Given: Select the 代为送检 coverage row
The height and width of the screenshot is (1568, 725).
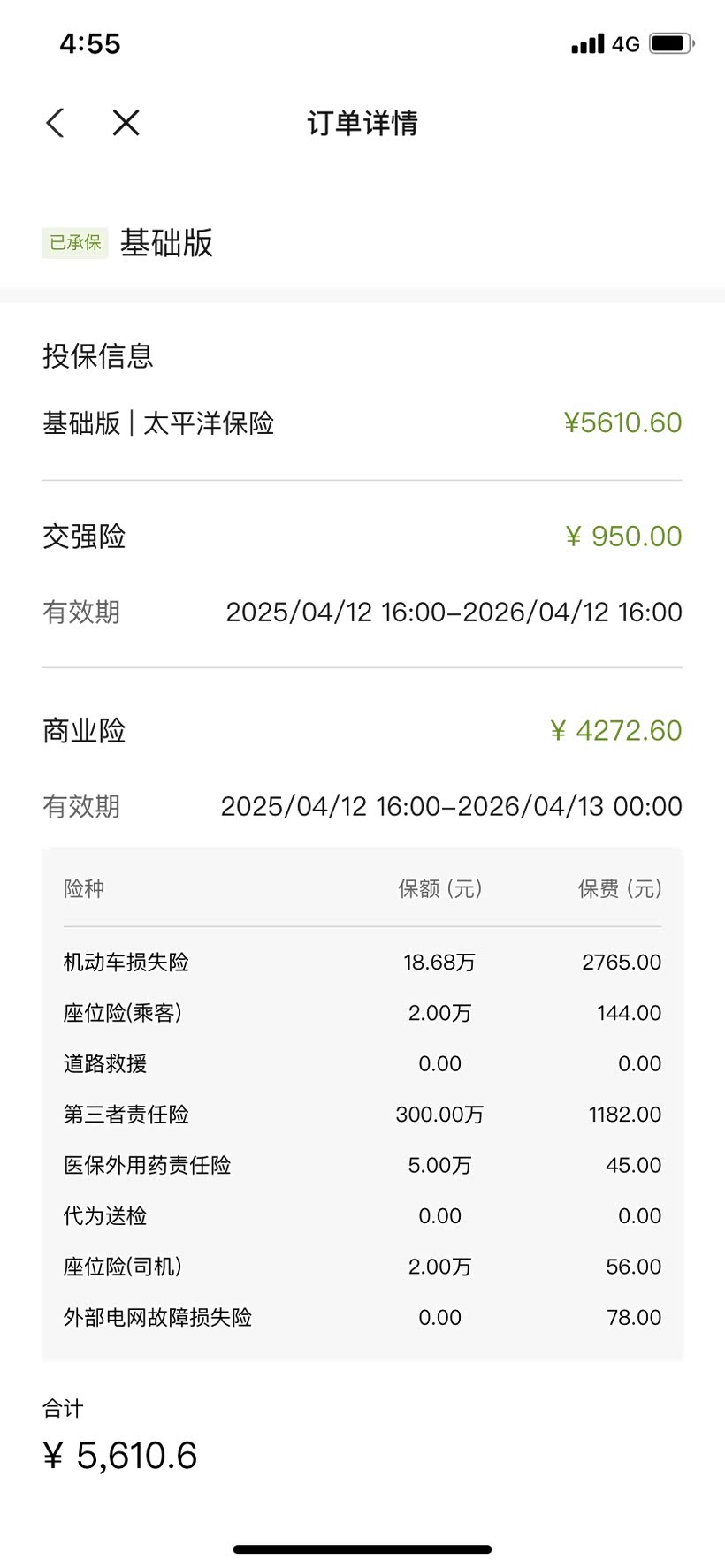Looking at the screenshot, I should 362,1216.
